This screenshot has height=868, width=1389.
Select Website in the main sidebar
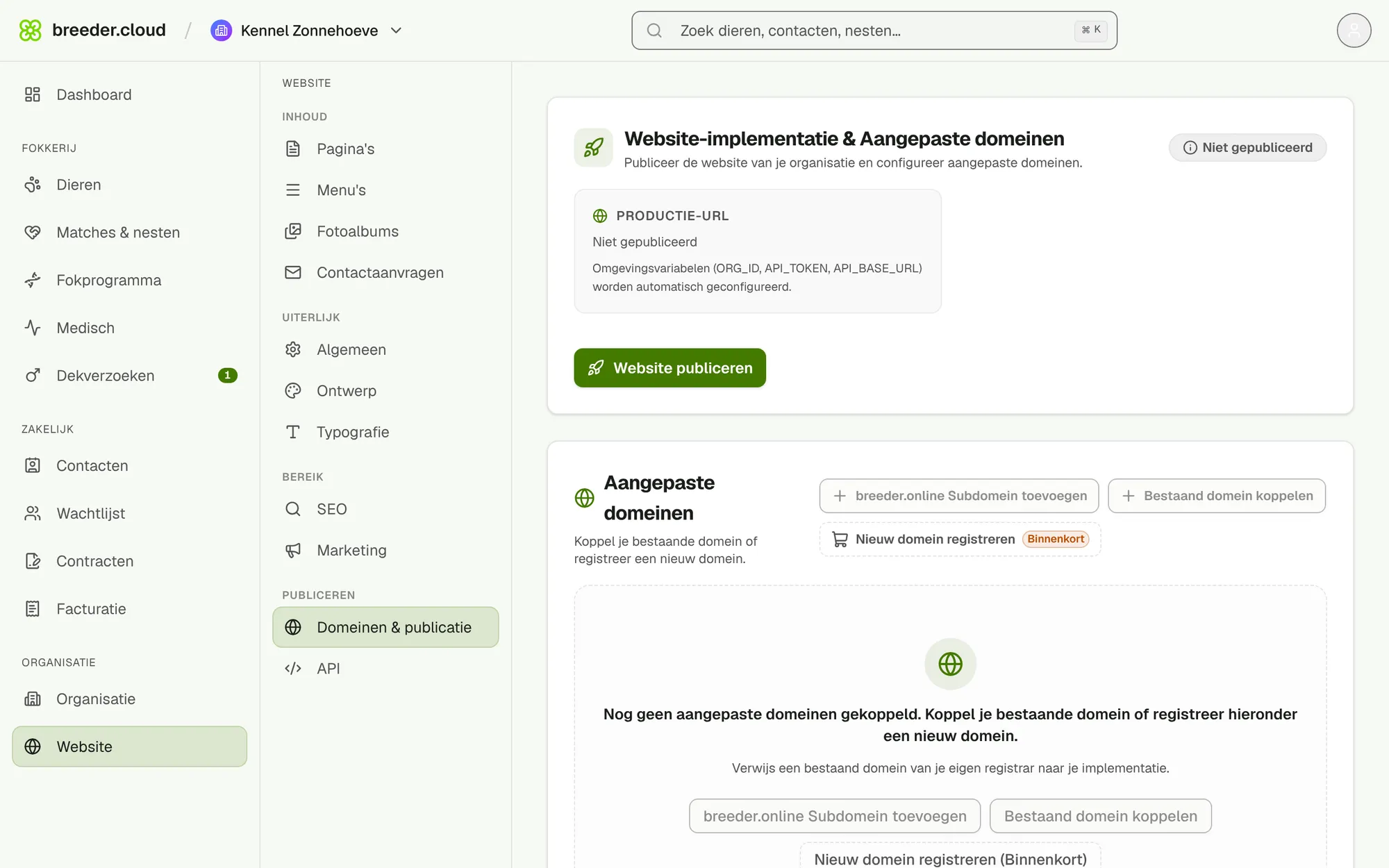[x=129, y=746]
